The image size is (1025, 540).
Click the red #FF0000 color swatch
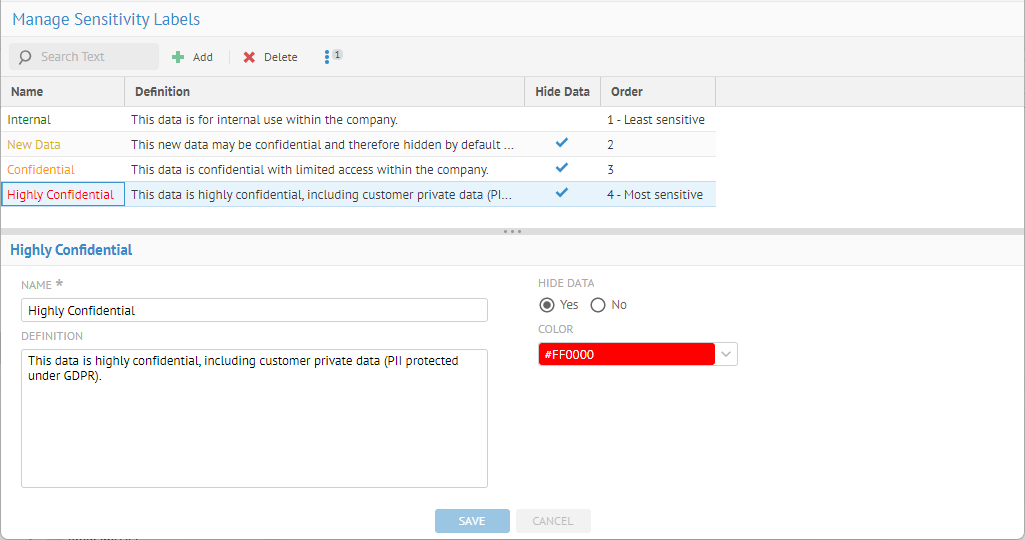pos(626,354)
